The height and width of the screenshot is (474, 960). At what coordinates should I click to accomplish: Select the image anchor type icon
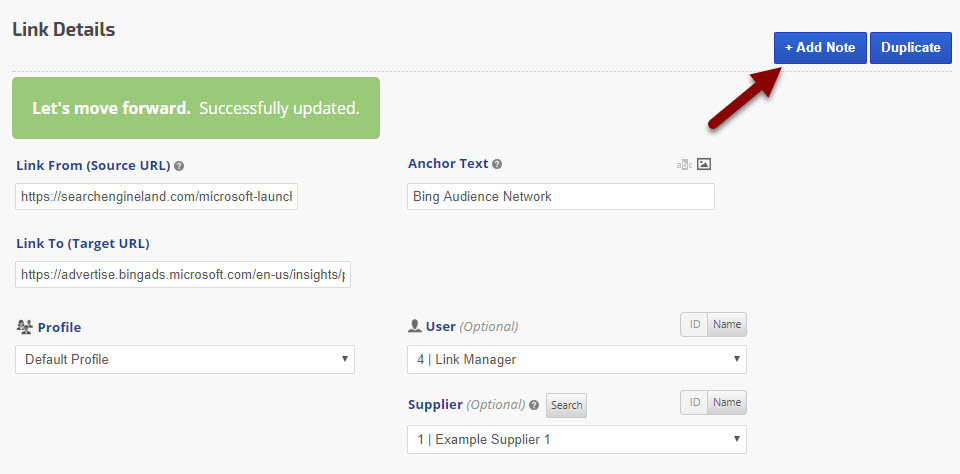(x=704, y=164)
